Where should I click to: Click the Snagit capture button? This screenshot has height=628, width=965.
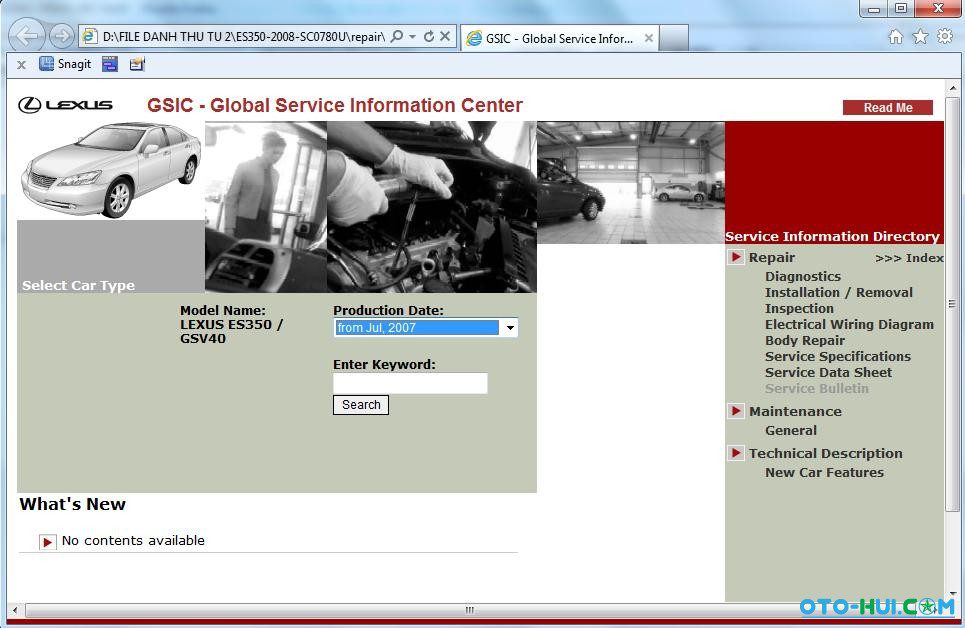[65, 63]
